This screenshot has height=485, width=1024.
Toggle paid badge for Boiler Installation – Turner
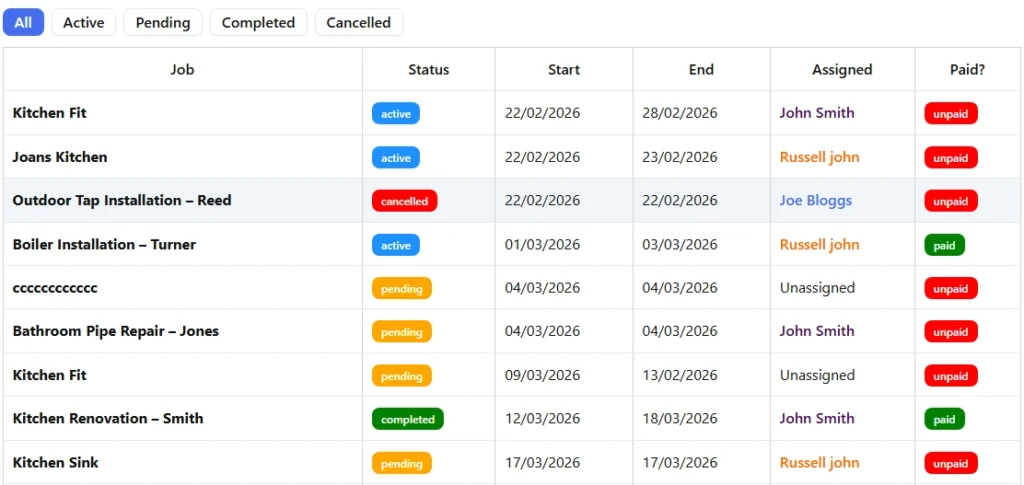click(x=944, y=245)
